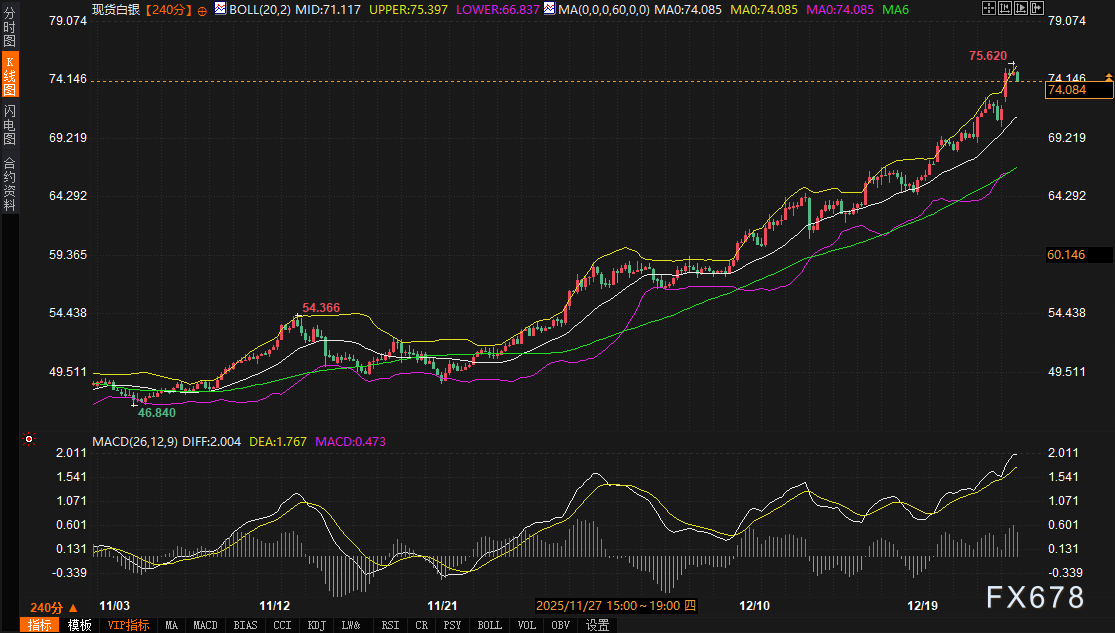Open 合约资料 side tab

[x=9, y=183]
